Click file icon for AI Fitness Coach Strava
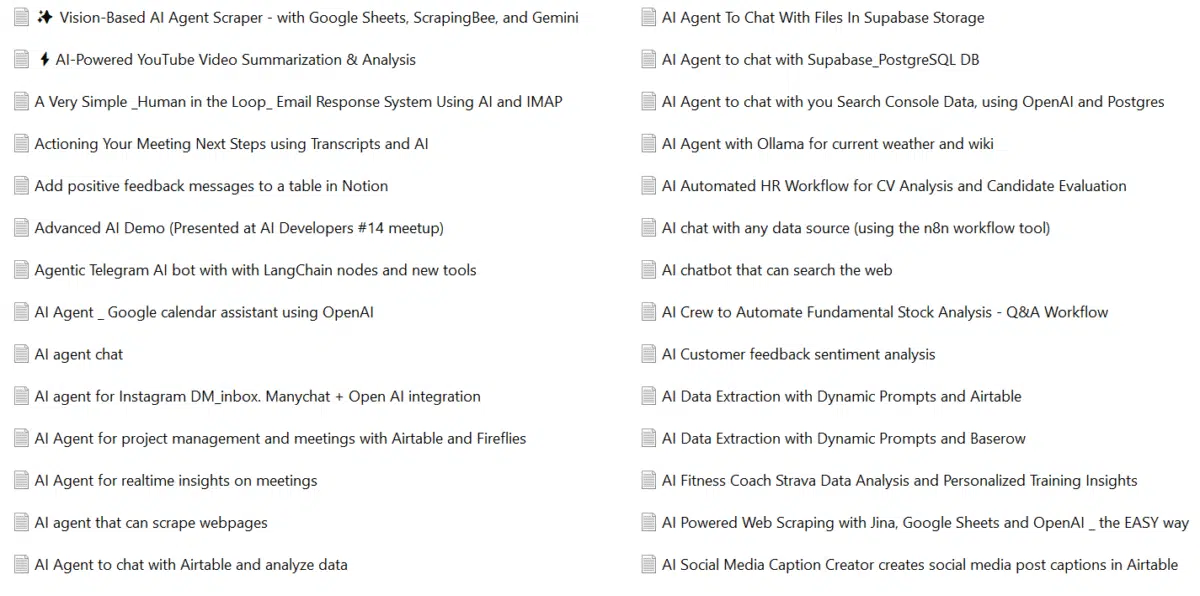Image resolution: width=1200 pixels, height=596 pixels. [x=649, y=480]
